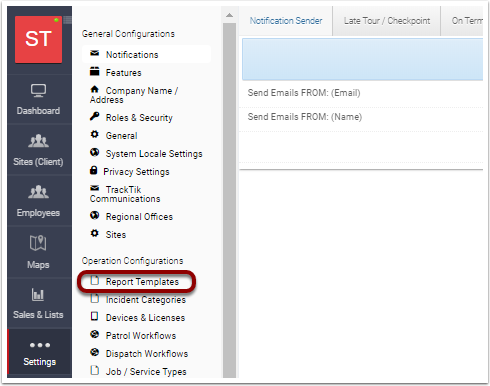
Task: Switch to Late Tour / Checkpoint tab
Action: click(x=387, y=21)
